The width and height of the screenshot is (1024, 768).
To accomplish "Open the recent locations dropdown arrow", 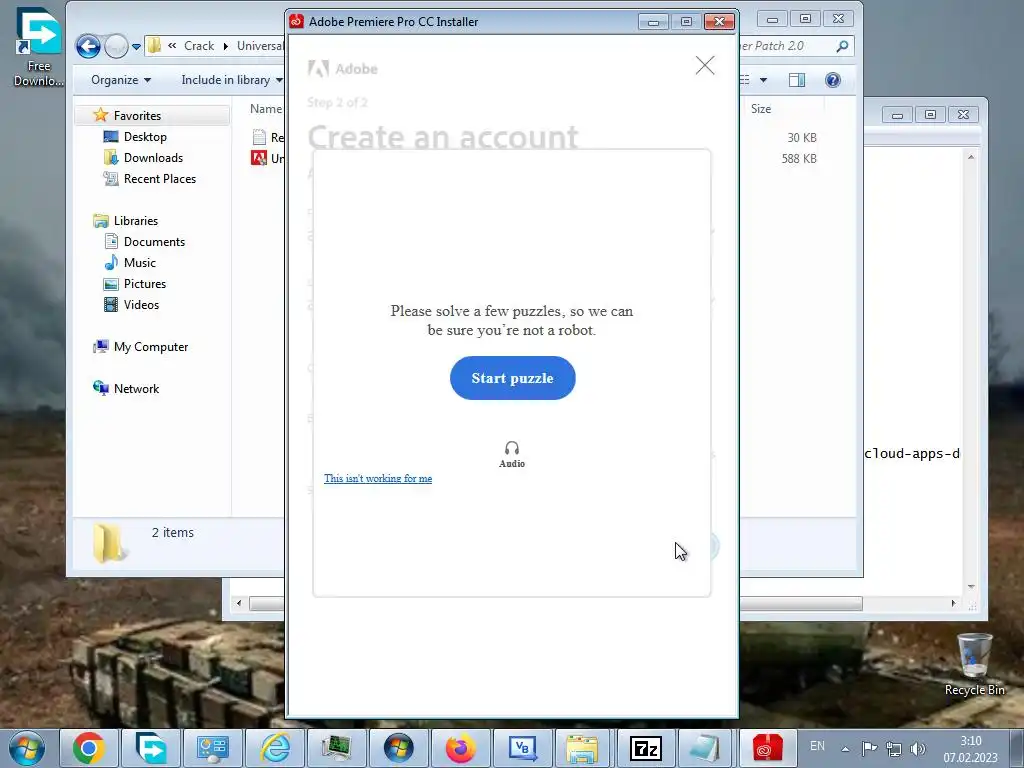I will point(136,46).
